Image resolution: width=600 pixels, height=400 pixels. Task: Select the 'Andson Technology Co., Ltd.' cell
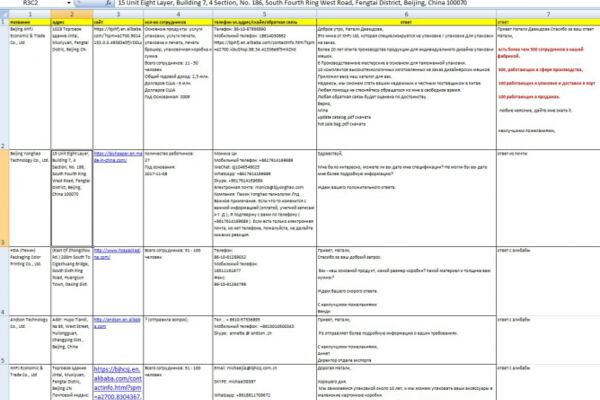click(x=30, y=340)
